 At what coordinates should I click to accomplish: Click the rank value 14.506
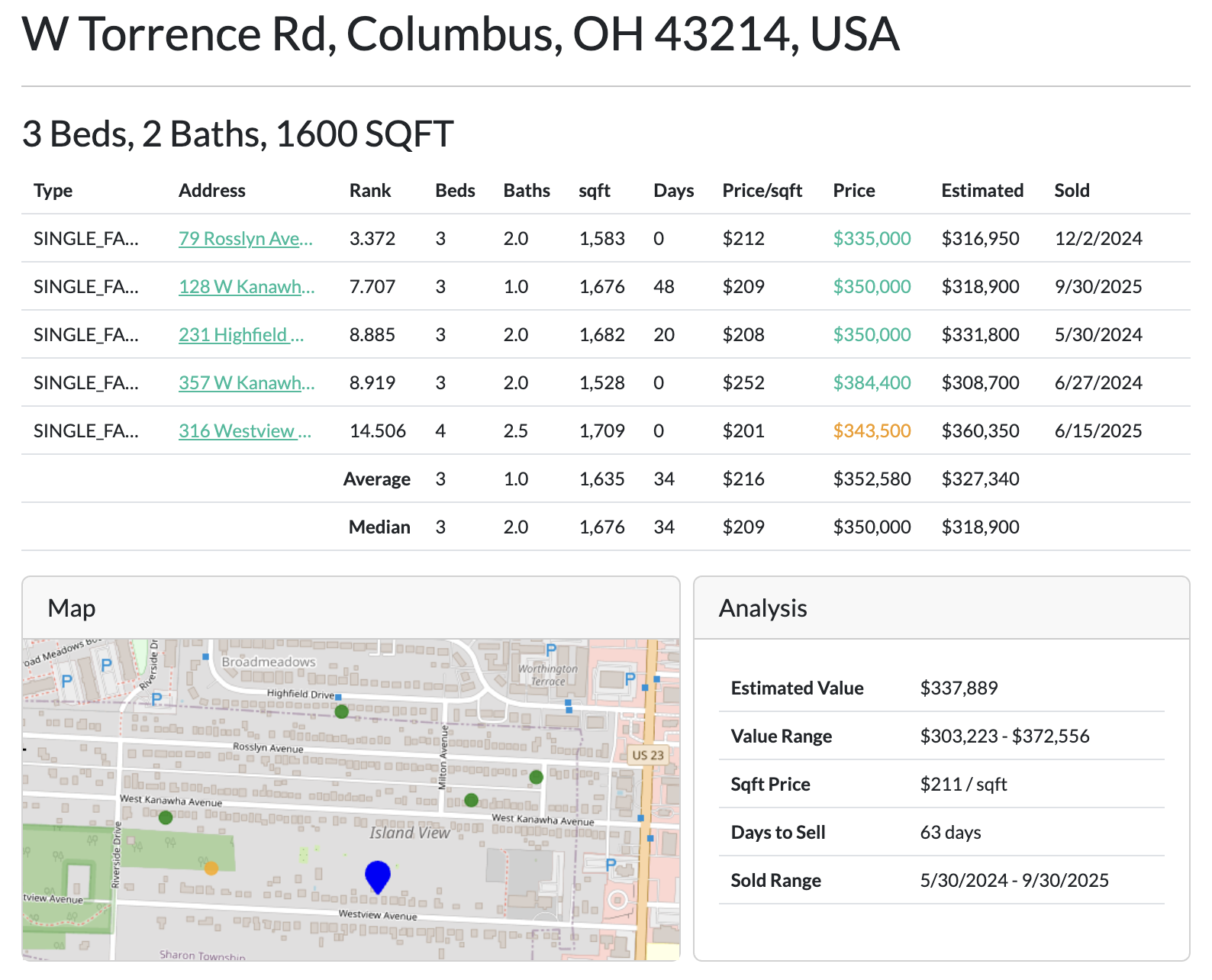(x=378, y=430)
